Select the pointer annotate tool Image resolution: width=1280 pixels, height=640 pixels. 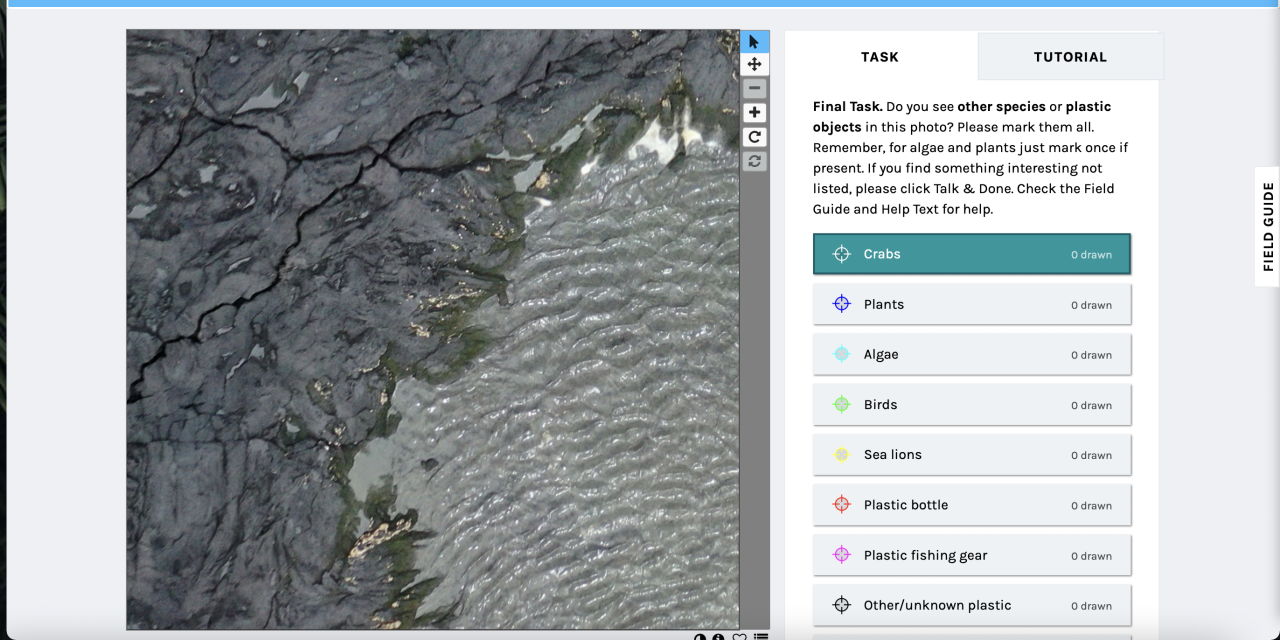(x=755, y=41)
